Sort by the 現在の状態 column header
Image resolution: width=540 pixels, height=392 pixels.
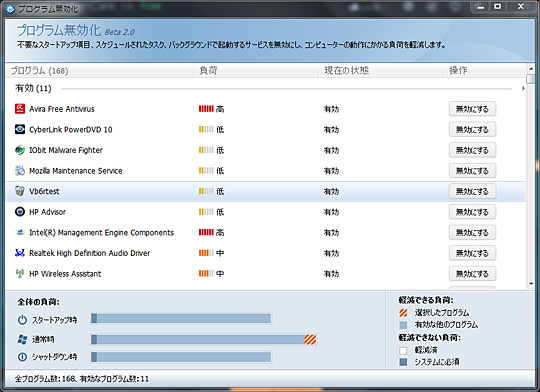point(380,71)
